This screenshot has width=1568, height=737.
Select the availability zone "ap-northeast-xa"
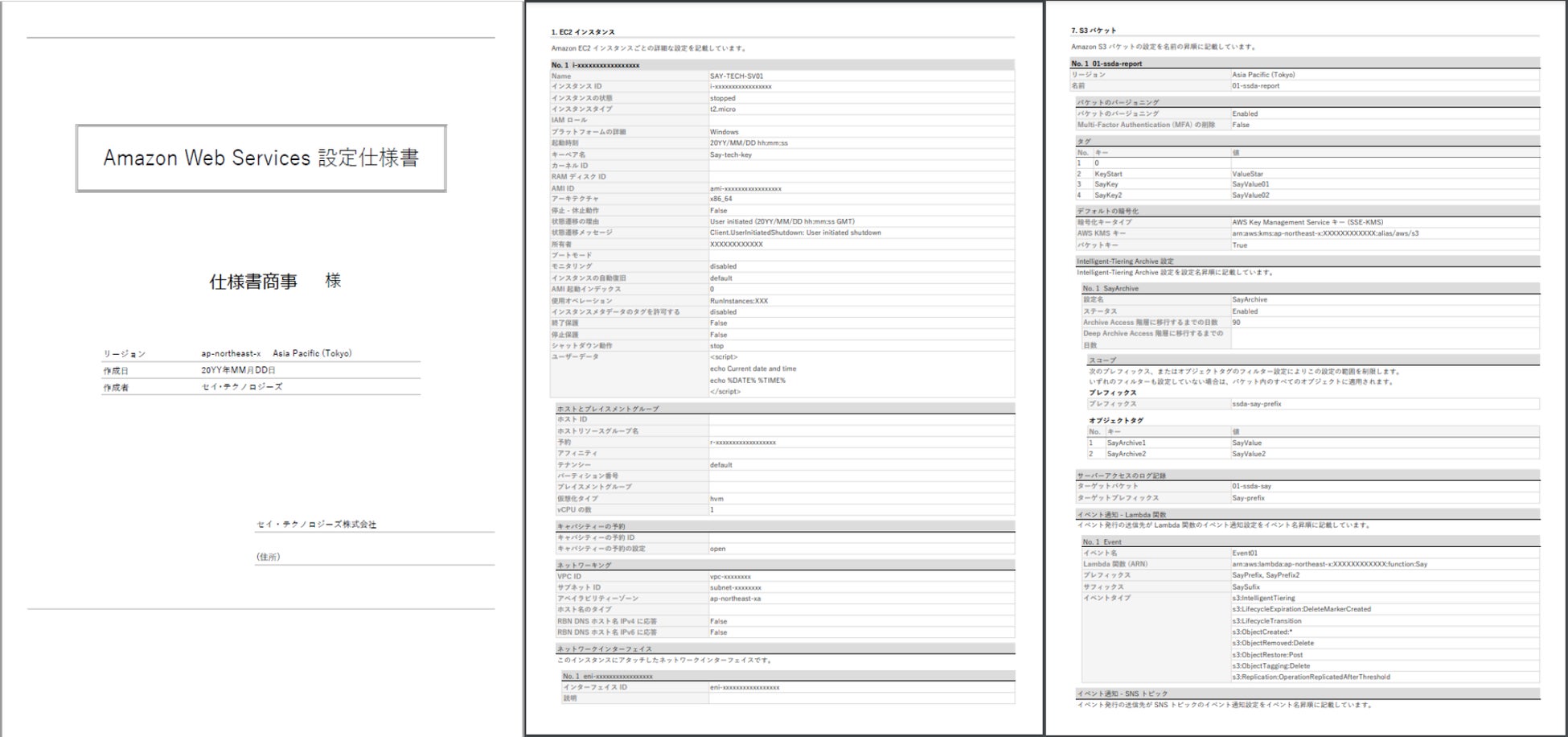tap(735, 599)
